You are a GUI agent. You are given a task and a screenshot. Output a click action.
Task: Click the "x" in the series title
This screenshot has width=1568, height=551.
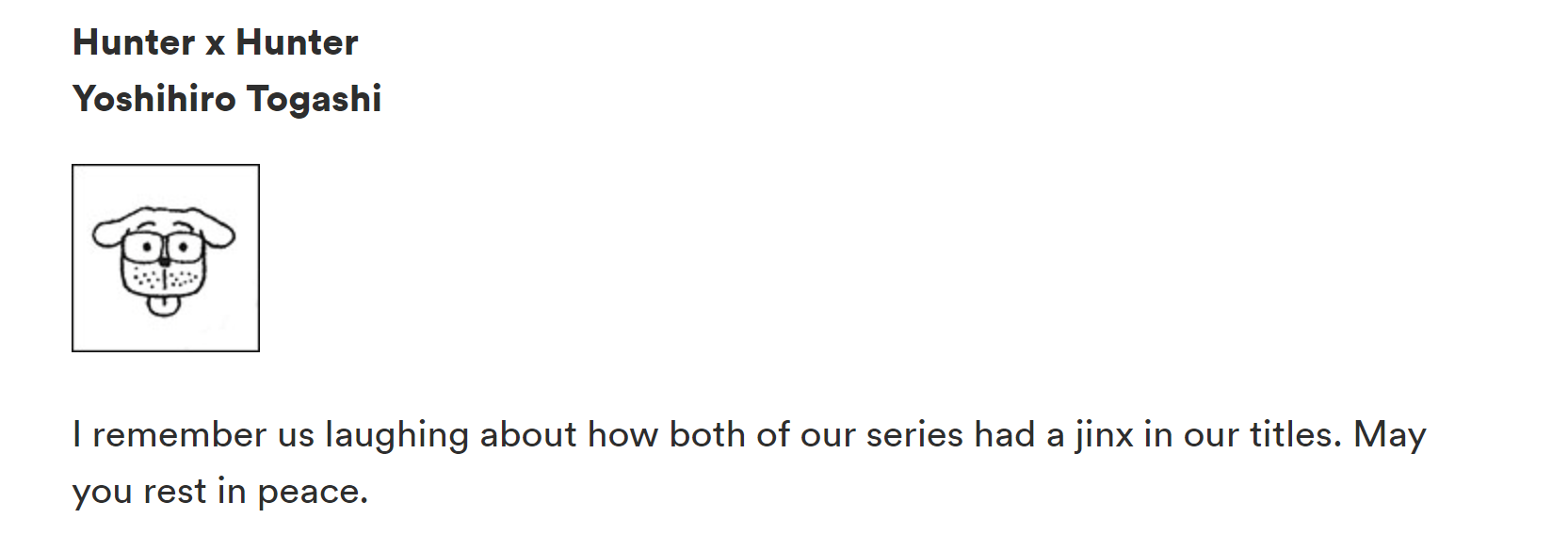tap(215, 44)
